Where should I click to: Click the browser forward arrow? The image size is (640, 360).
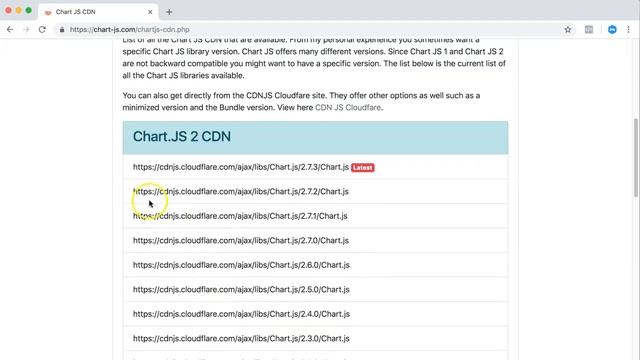point(26,29)
